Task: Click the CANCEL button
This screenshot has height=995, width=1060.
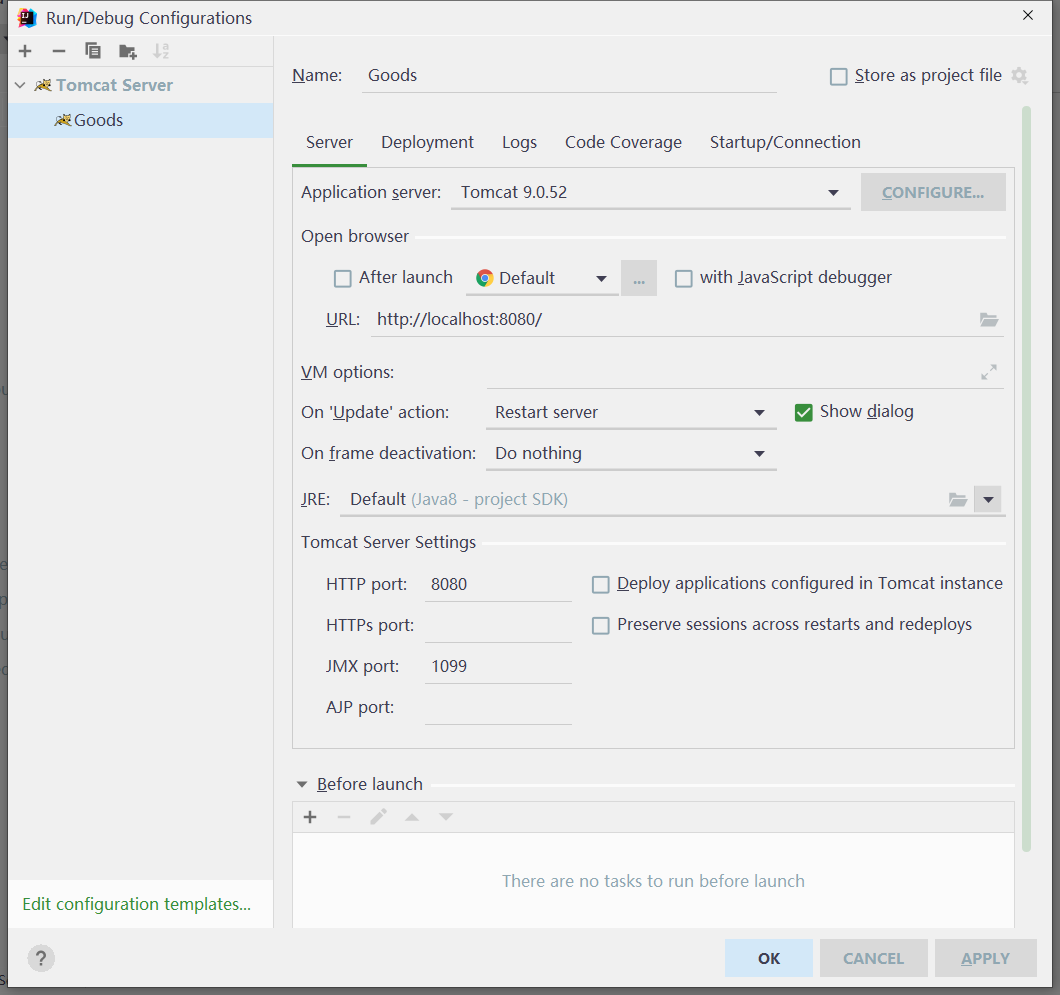Action: click(873, 958)
